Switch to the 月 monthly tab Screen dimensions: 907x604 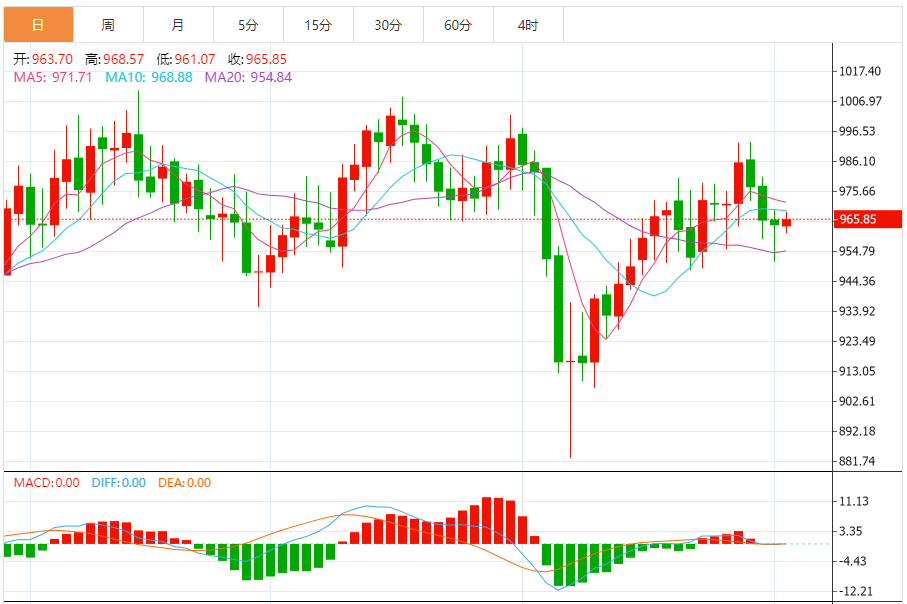tap(178, 25)
